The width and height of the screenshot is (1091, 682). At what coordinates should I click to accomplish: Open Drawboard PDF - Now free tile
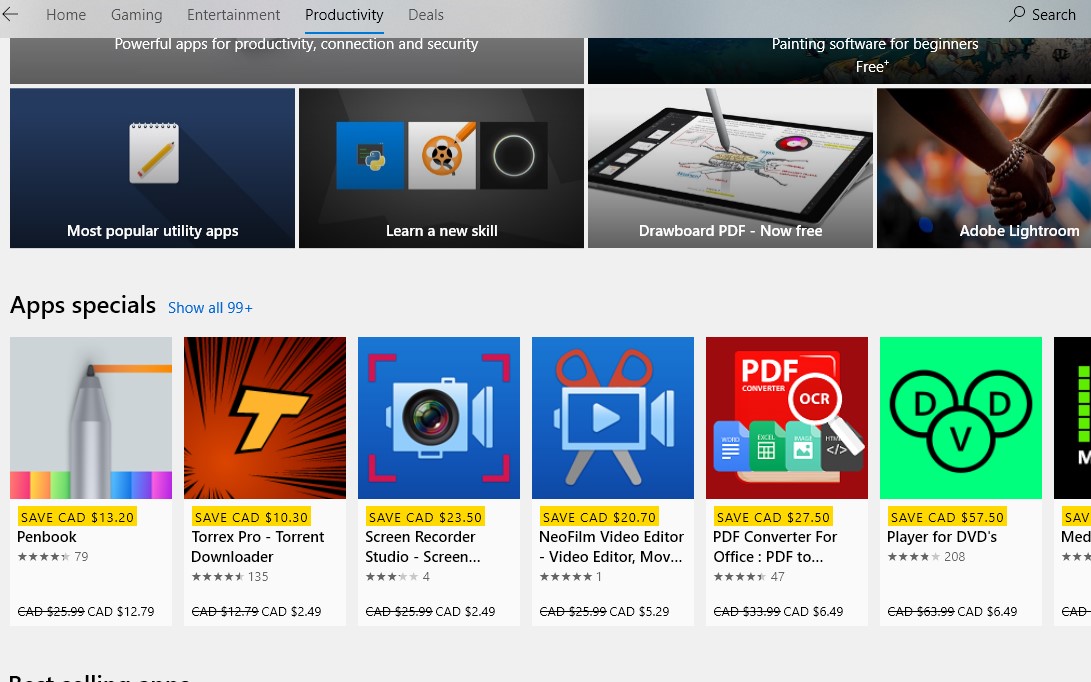tap(730, 168)
